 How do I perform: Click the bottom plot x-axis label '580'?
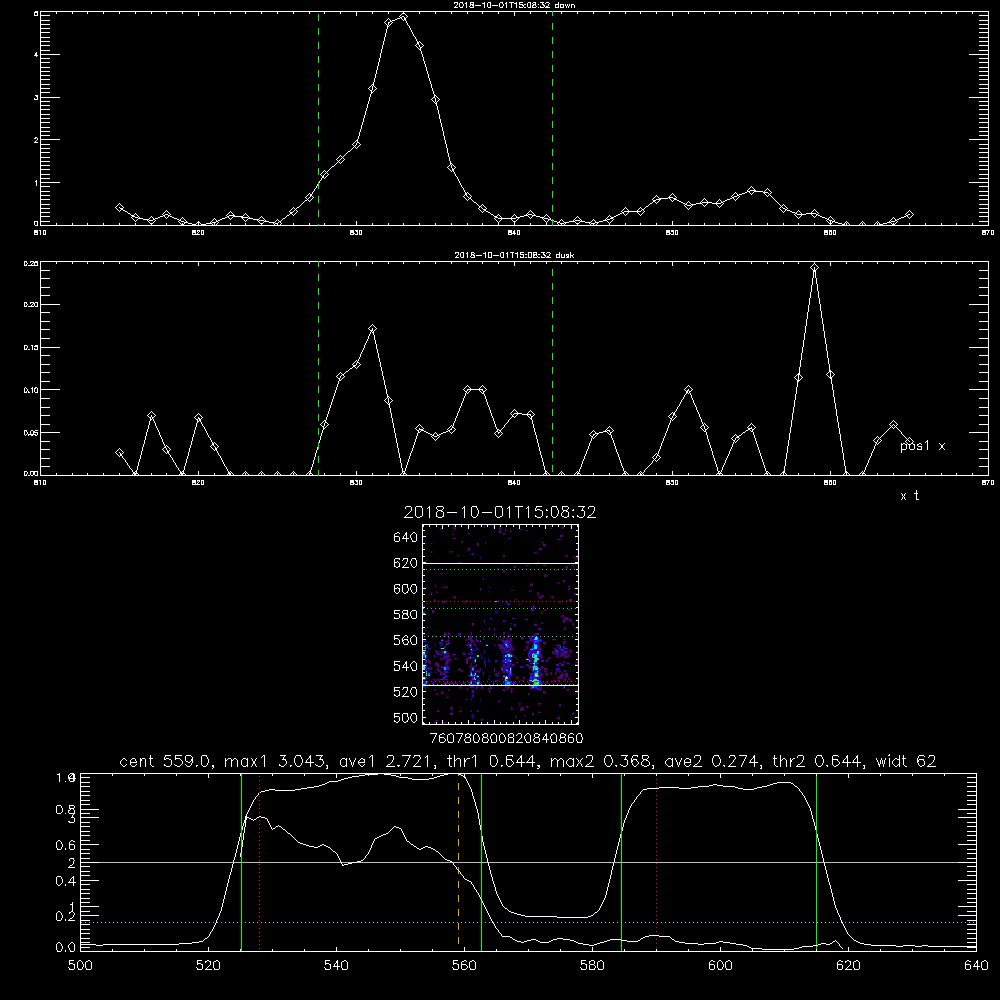point(592,966)
